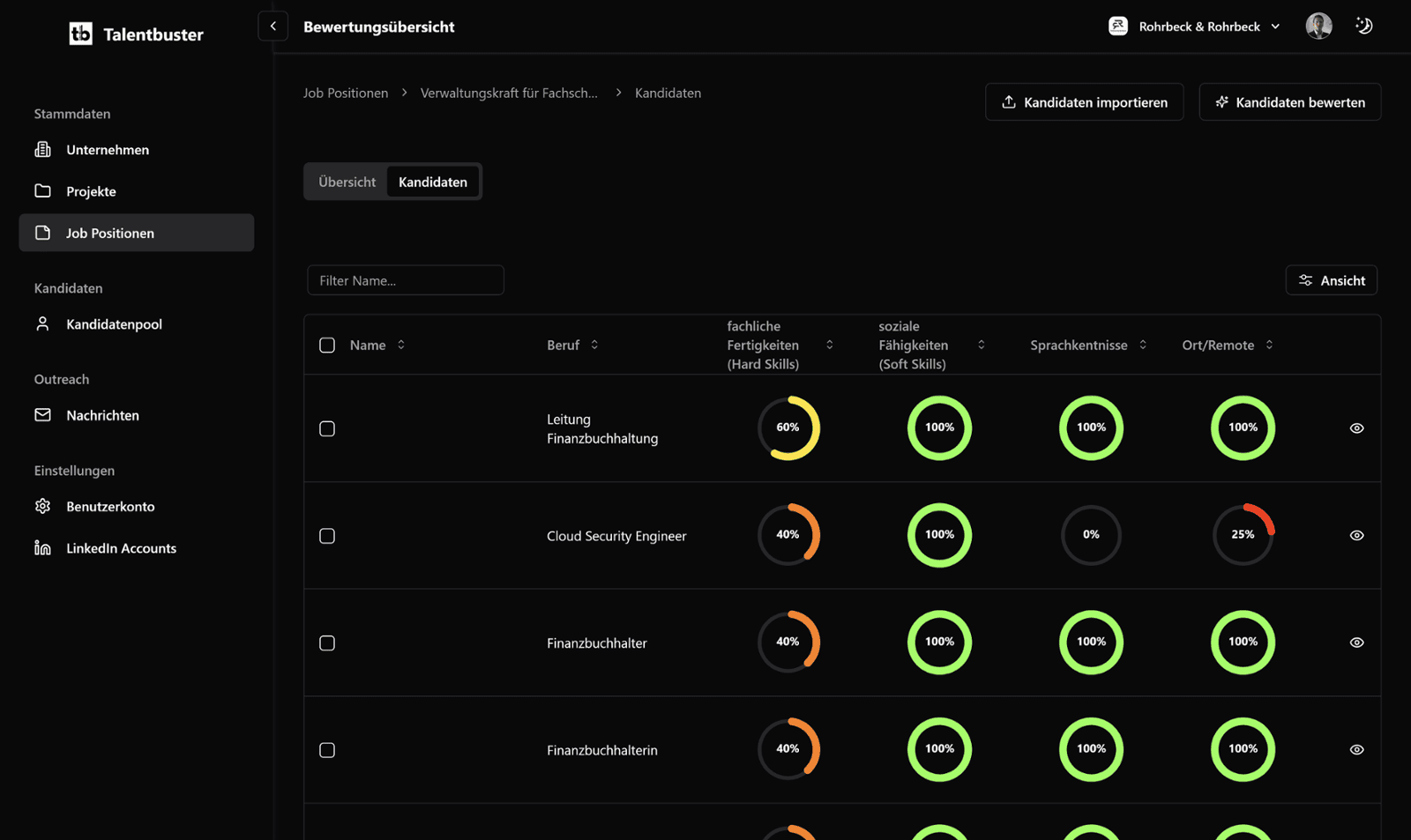Go to Job Positionen breadcrumb link
Screen dimensions: 1411x840
tap(346, 93)
